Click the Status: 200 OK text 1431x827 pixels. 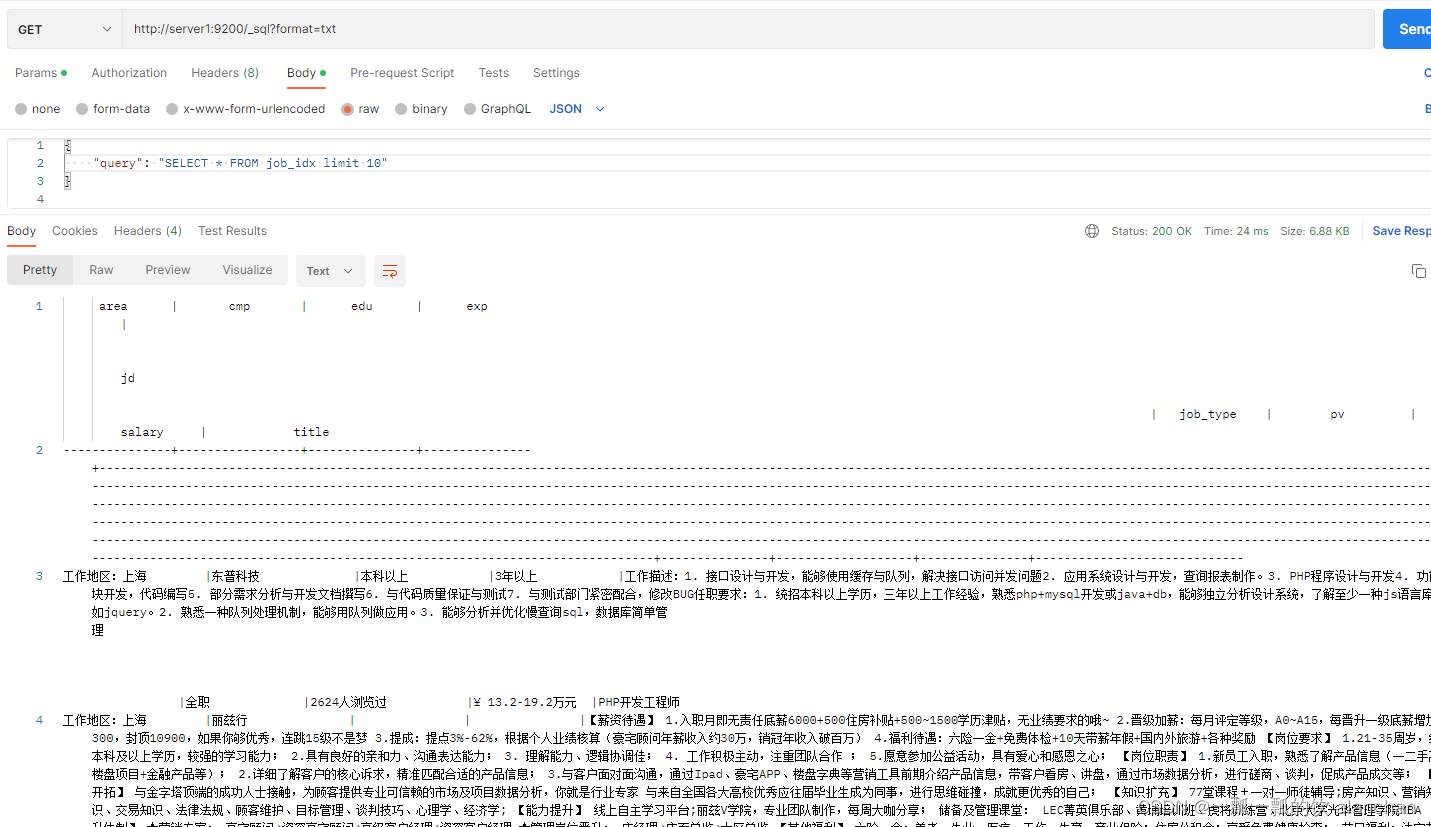(x=1151, y=231)
